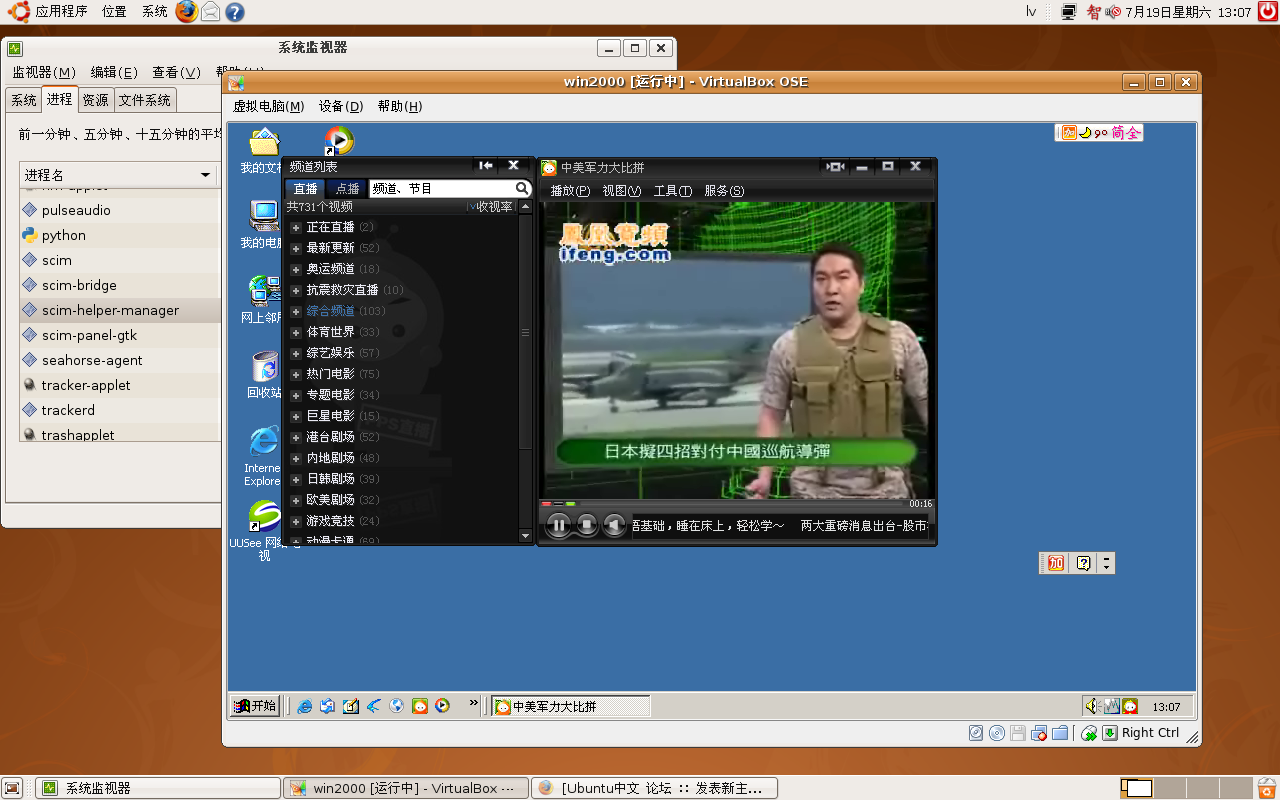Expand 体育世界 channel category
The image size is (1280, 800).
(x=296, y=332)
